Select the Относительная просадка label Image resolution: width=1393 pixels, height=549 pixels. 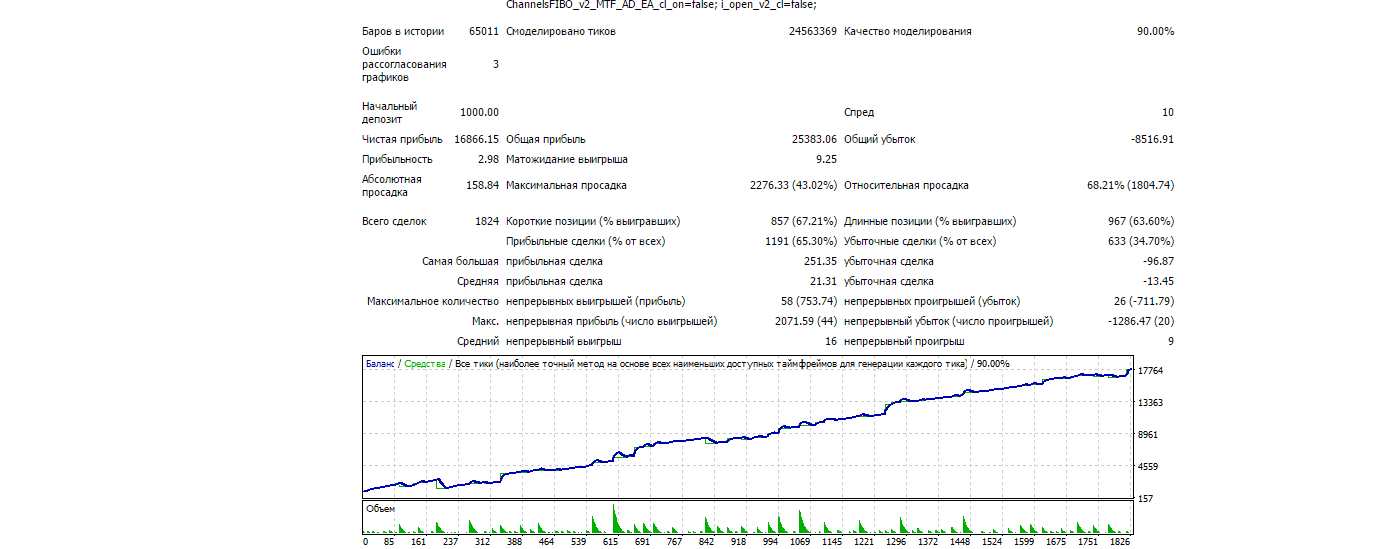tap(906, 185)
